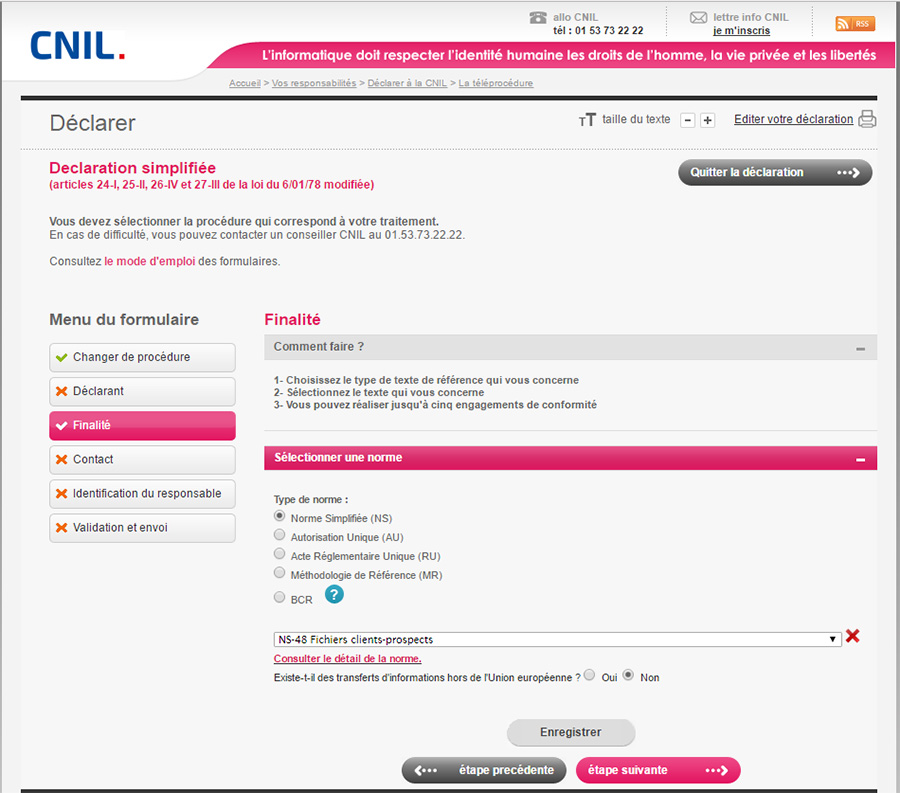
Task: Decrease text size with the minus button
Action: (688, 120)
